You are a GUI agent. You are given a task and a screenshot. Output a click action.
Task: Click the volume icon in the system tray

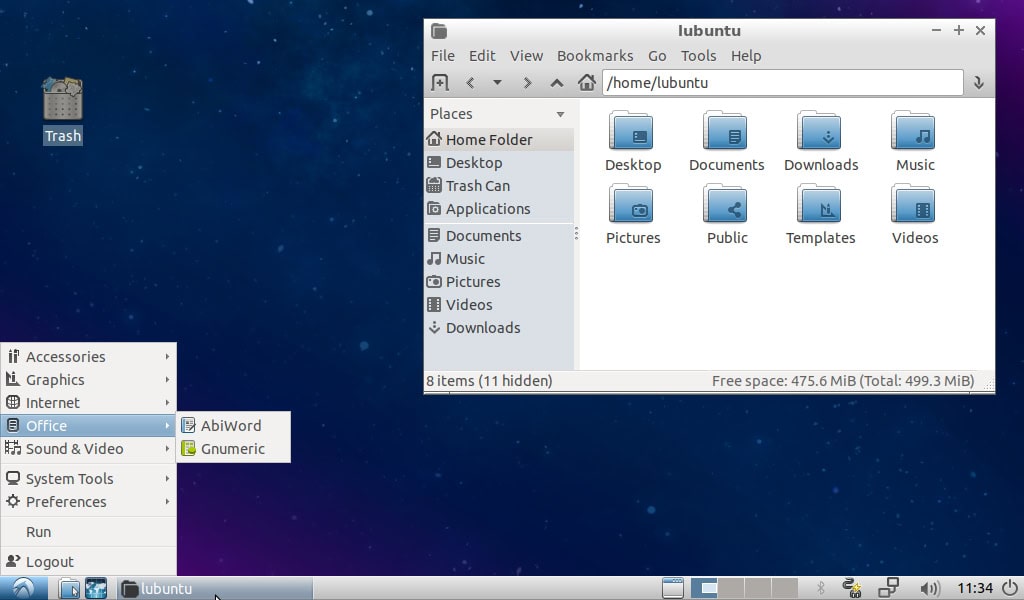click(930, 589)
